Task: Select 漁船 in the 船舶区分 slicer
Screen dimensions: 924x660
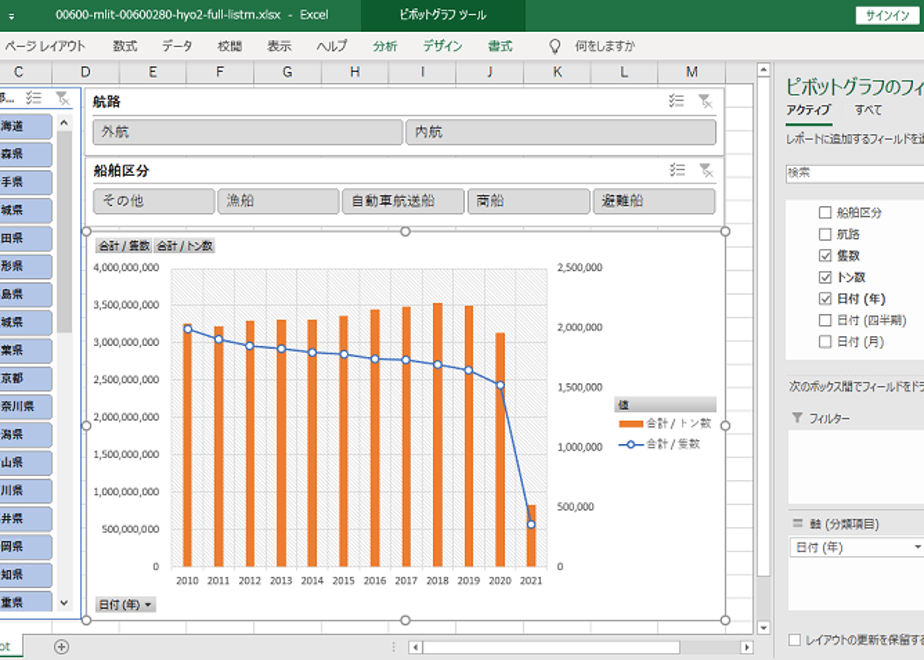Action: 279,201
